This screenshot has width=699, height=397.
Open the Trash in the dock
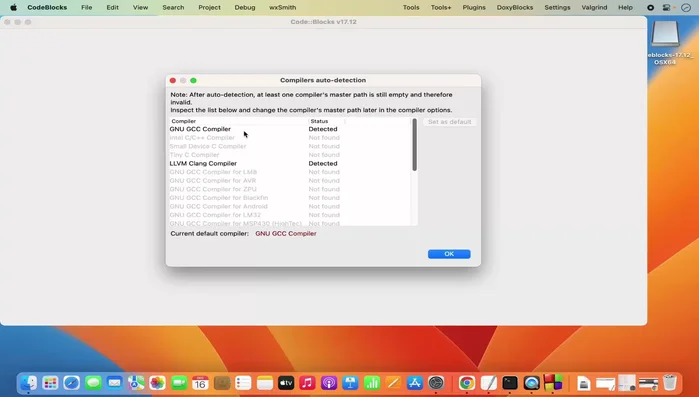[670, 383]
